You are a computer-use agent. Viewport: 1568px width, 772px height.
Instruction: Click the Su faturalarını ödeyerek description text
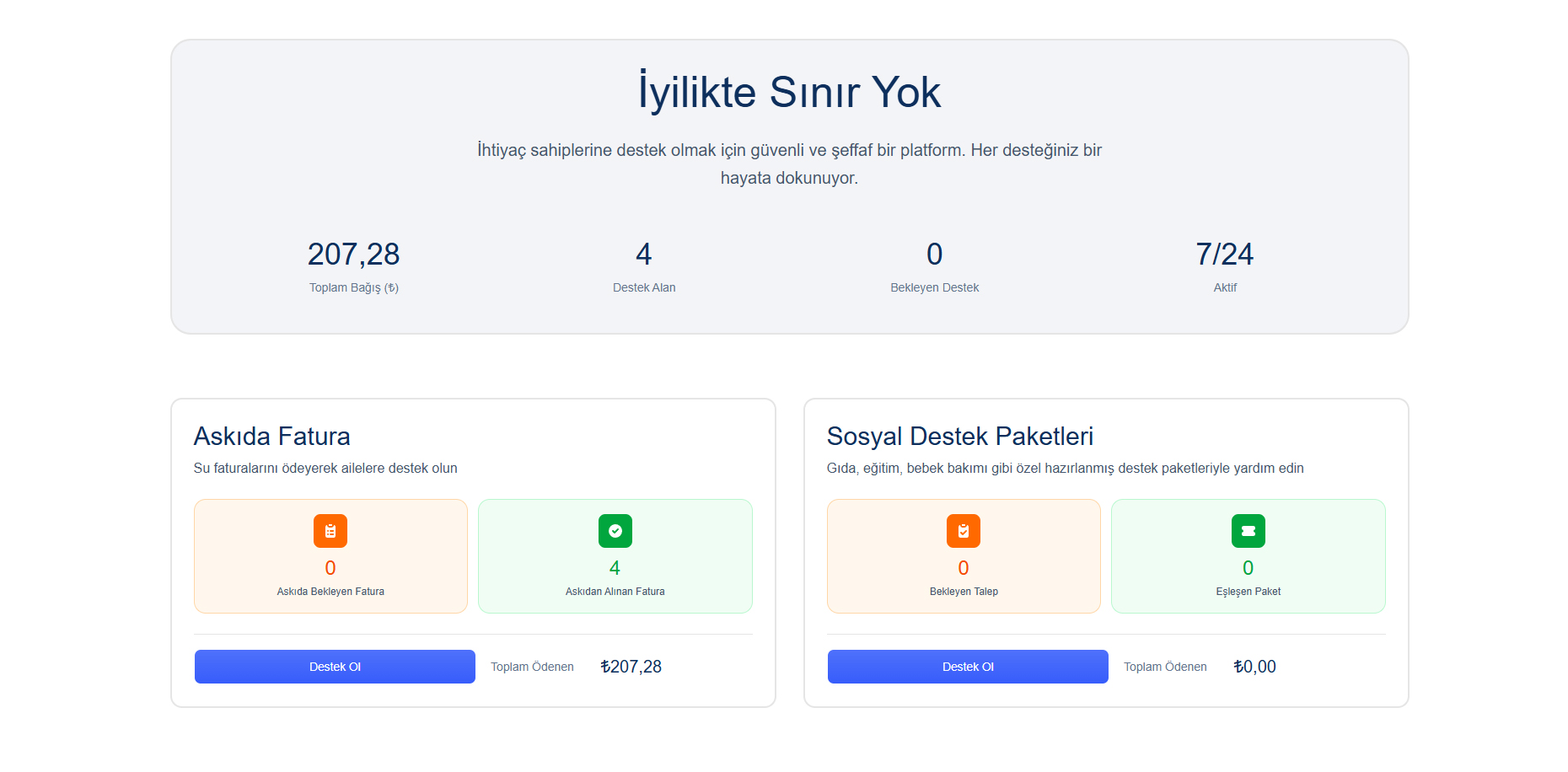tap(325, 469)
